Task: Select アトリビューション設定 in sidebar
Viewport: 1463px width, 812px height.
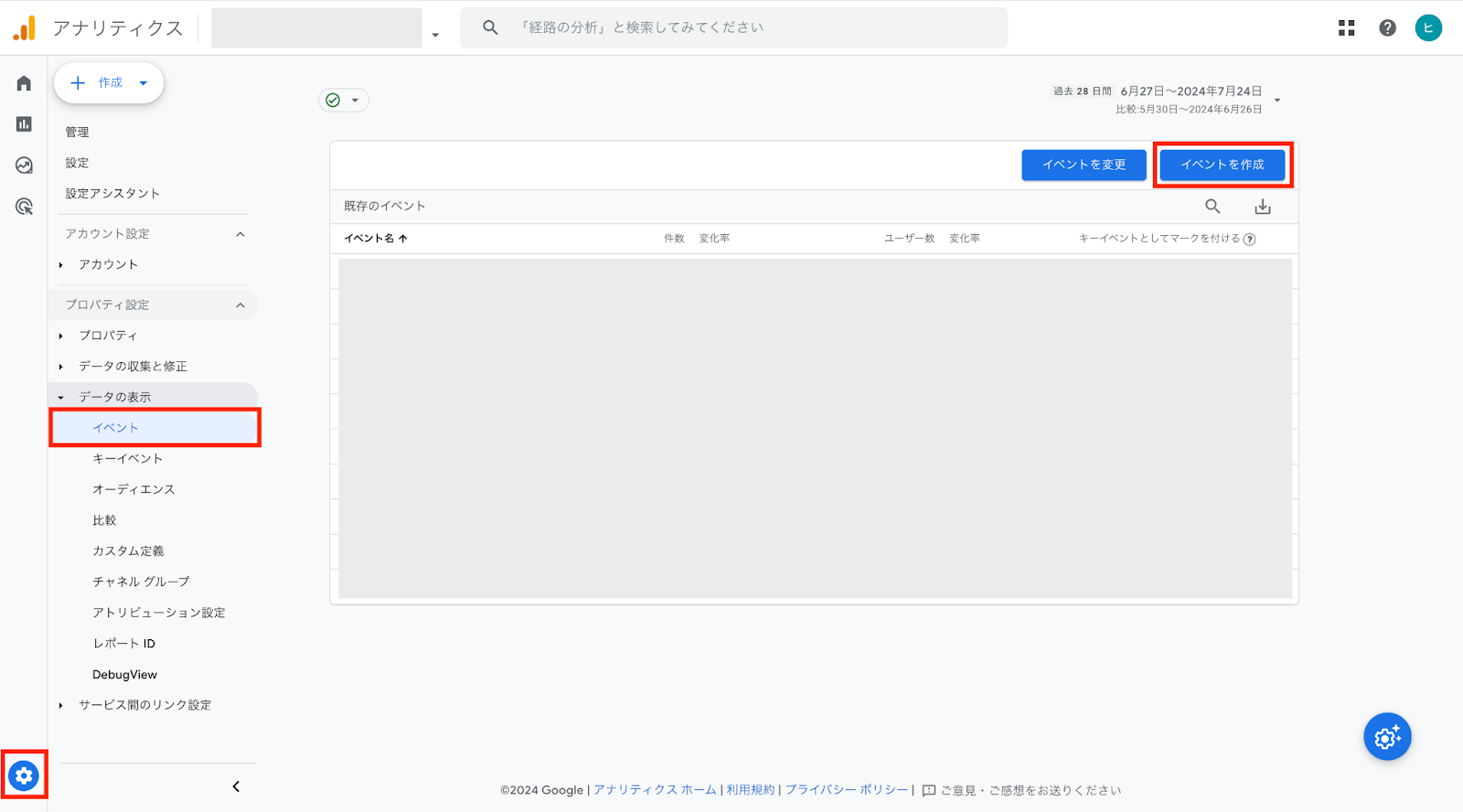Action: click(x=158, y=614)
